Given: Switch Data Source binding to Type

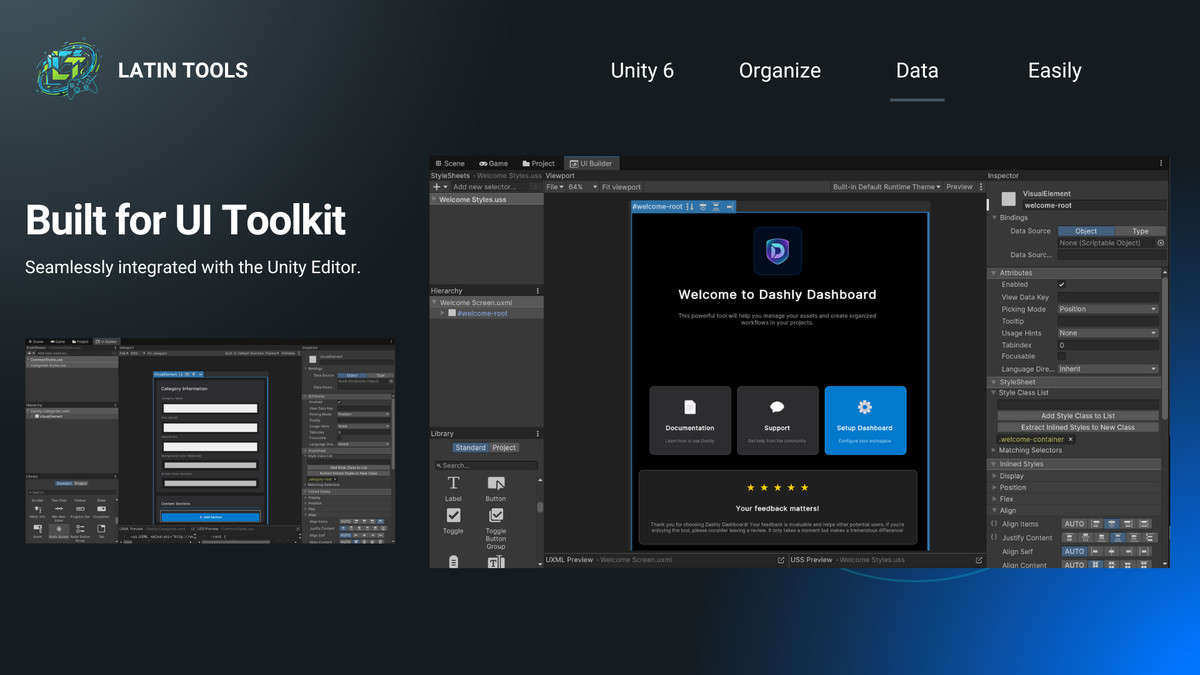Looking at the screenshot, I should [x=1142, y=230].
